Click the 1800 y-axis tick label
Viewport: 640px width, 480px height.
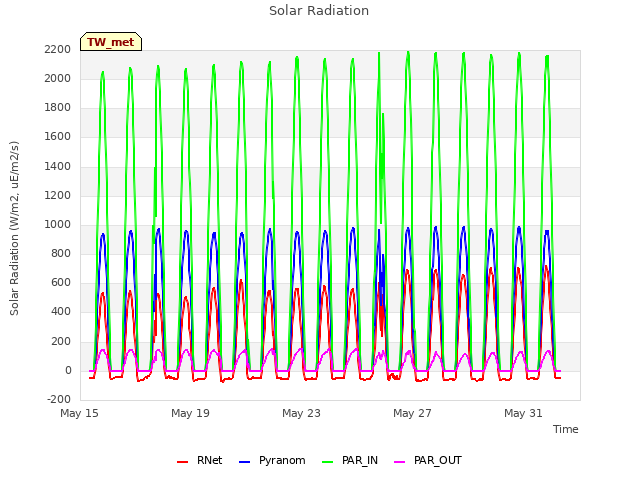[x=58, y=108]
